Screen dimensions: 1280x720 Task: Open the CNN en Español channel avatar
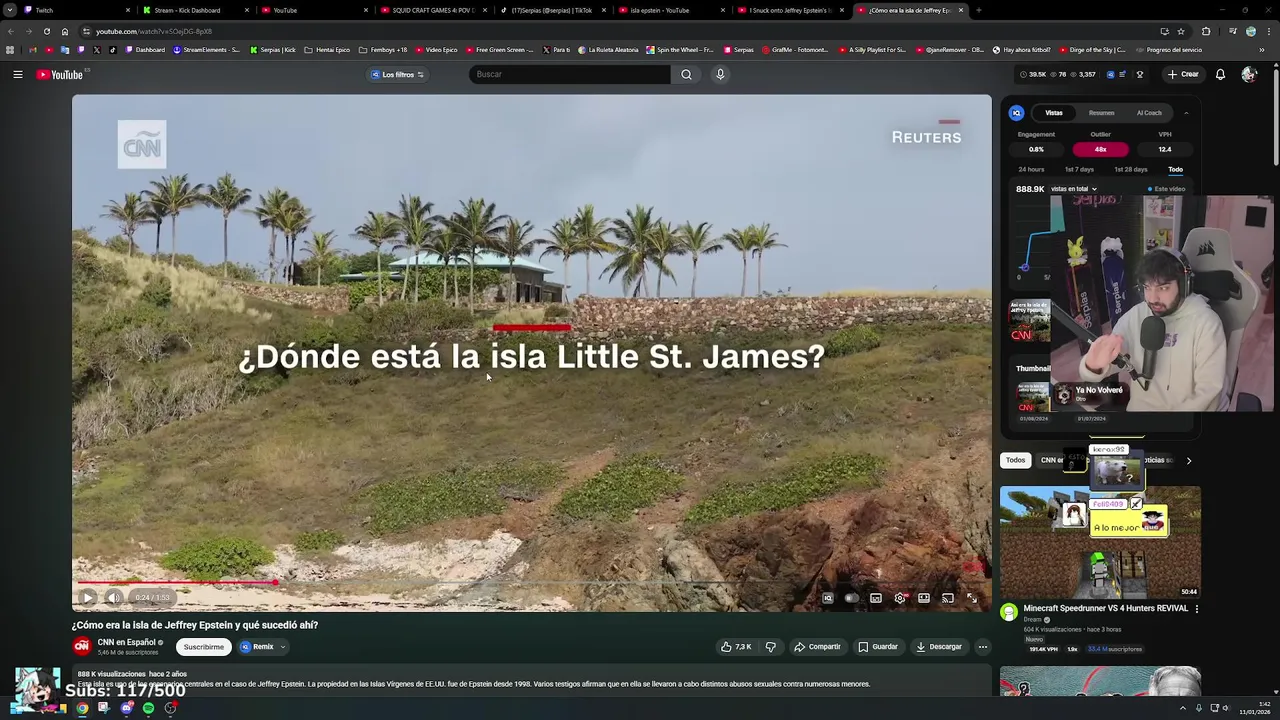82,647
